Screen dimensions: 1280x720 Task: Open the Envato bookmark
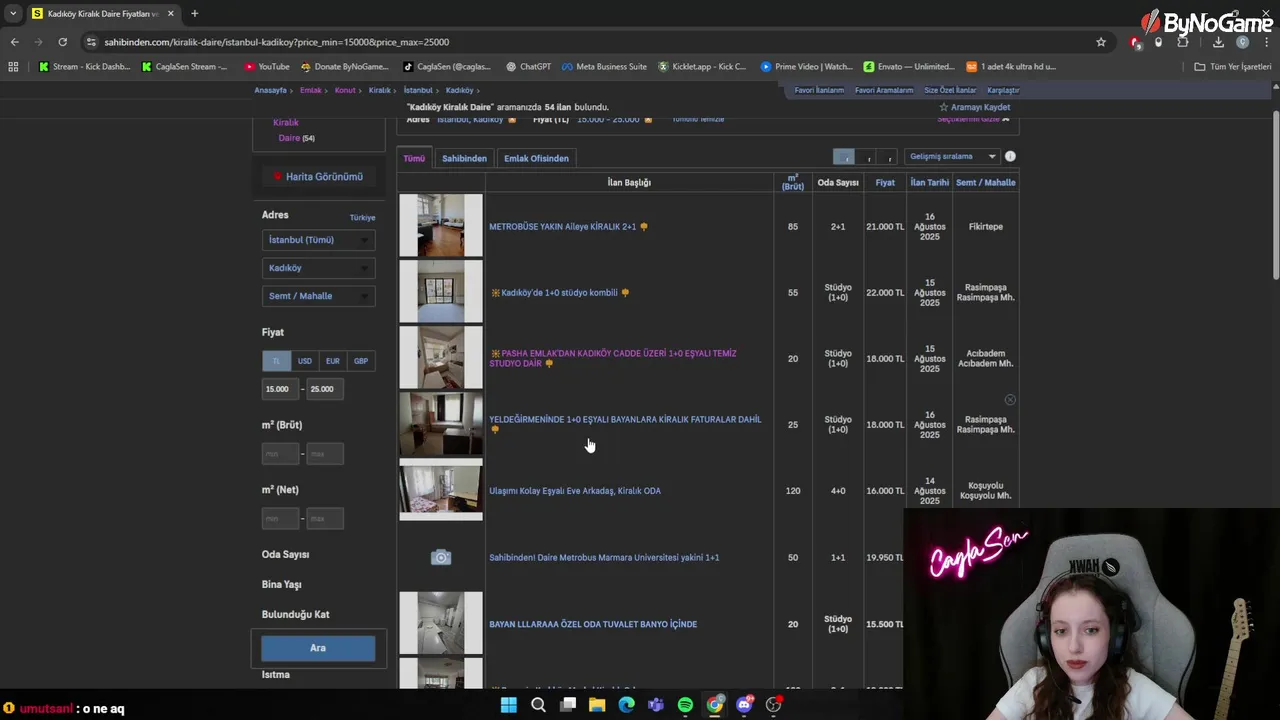(908, 67)
